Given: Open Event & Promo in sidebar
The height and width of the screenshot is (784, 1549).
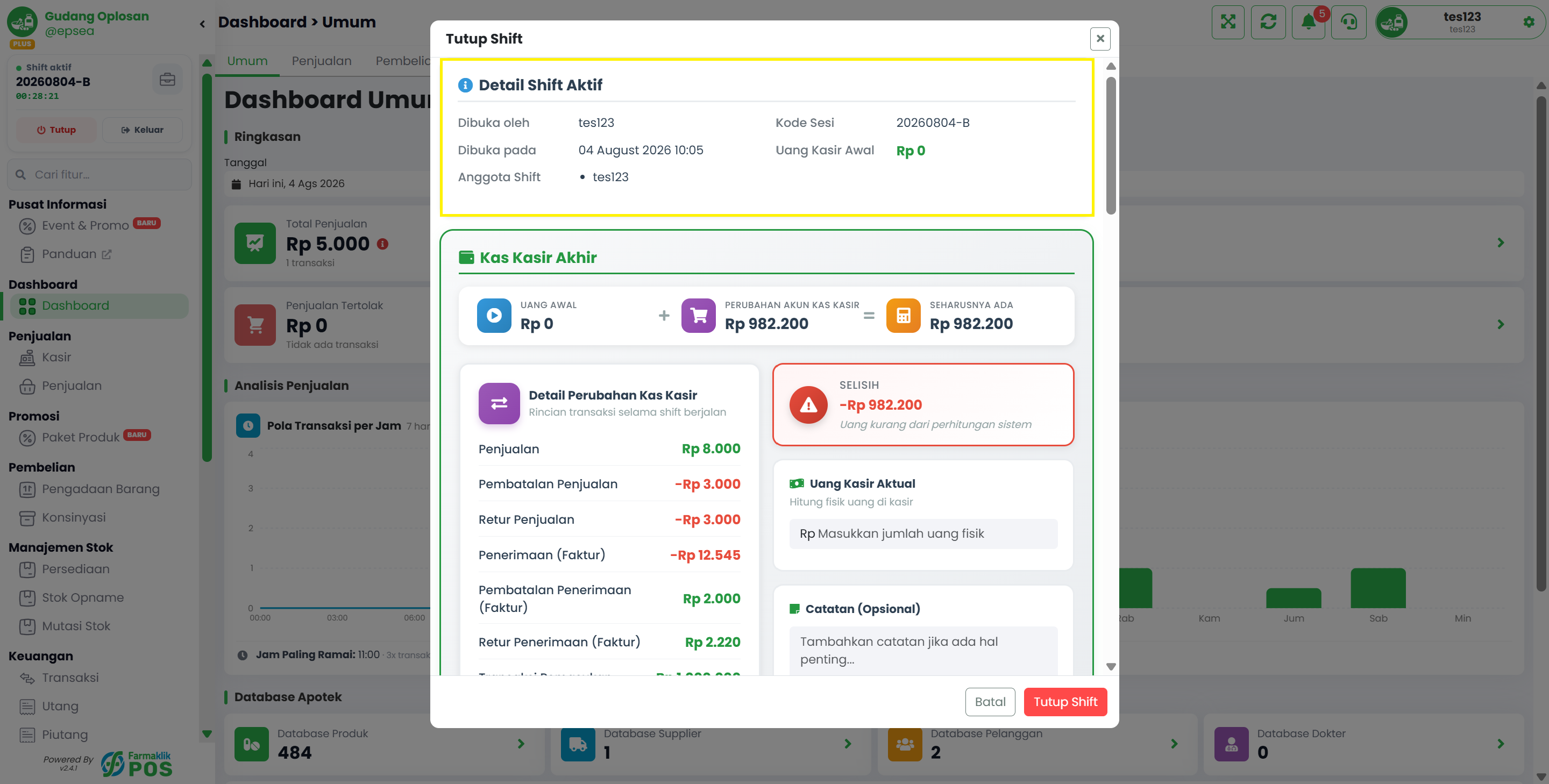Looking at the screenshot, I should (x=86, y=225).
